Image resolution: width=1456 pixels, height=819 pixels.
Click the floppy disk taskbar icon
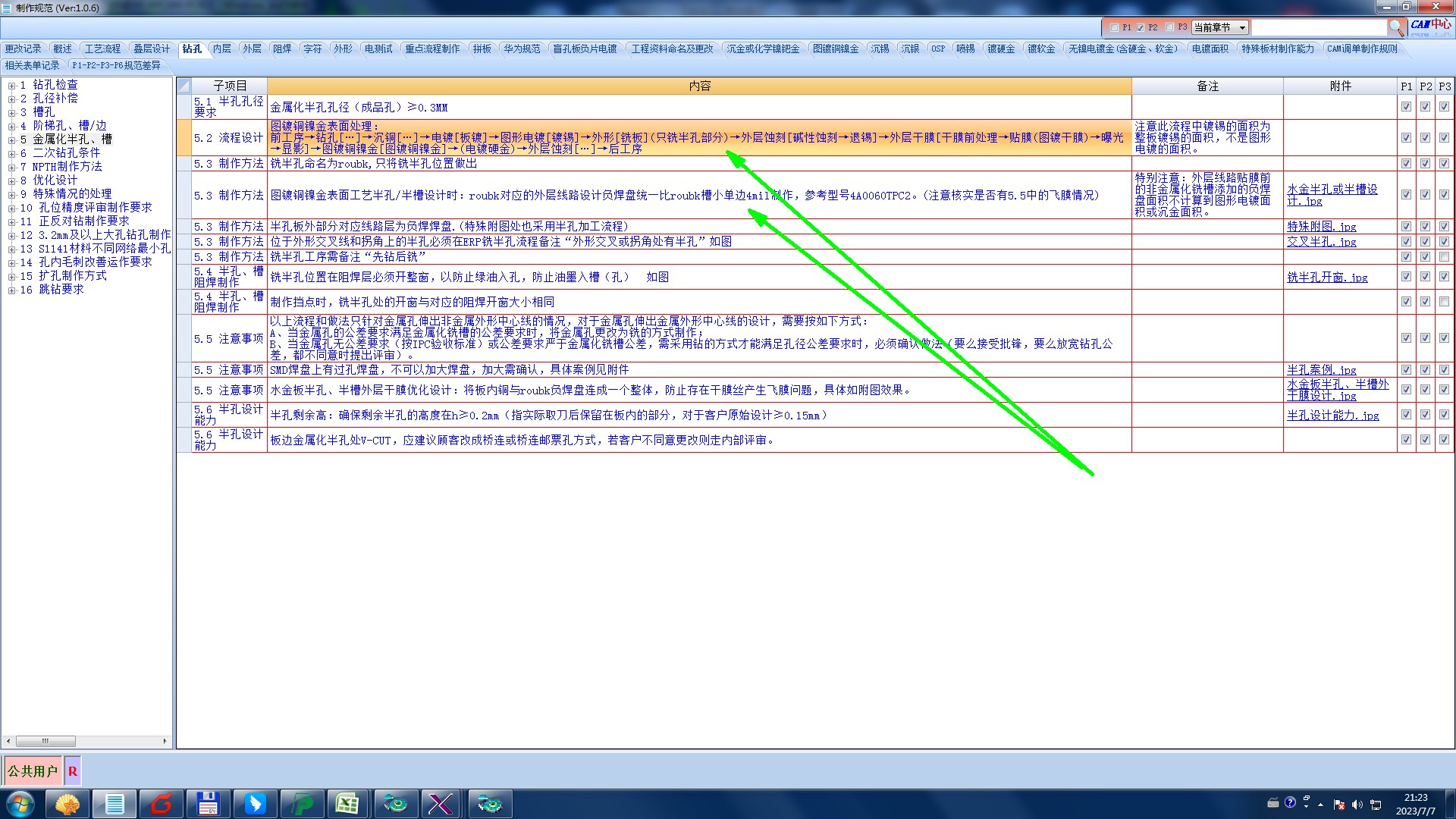point(208,804)
